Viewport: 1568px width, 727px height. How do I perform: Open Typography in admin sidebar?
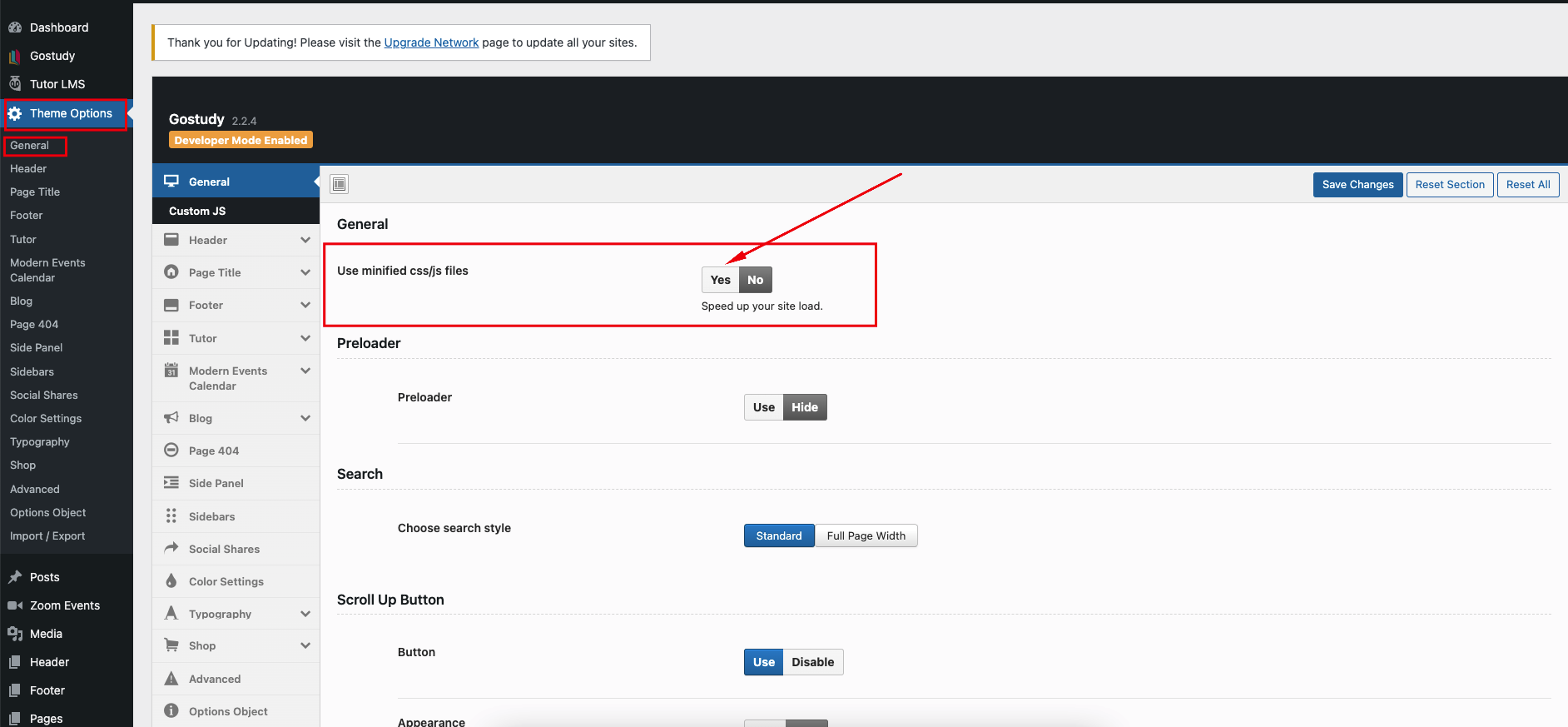[40, 441]
